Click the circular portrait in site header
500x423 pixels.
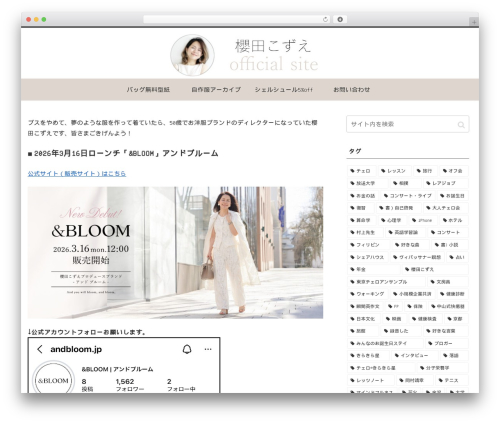pos(192,55)
